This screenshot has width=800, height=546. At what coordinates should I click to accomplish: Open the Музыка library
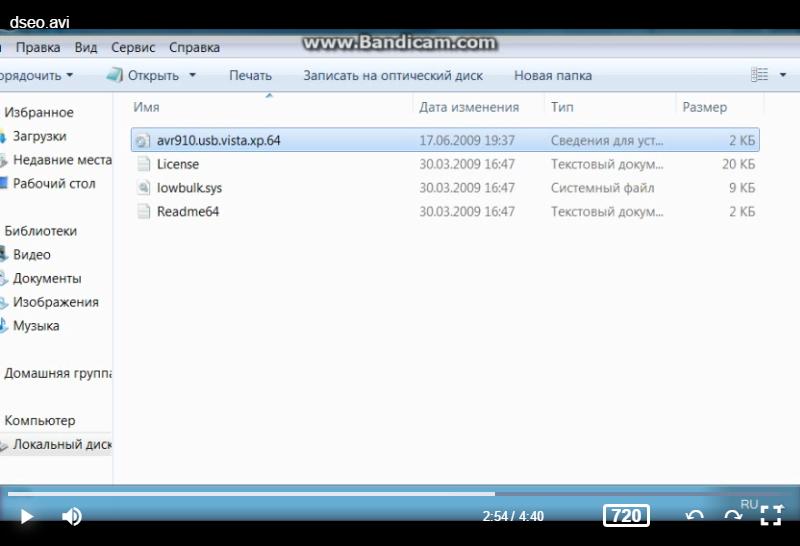36,326
